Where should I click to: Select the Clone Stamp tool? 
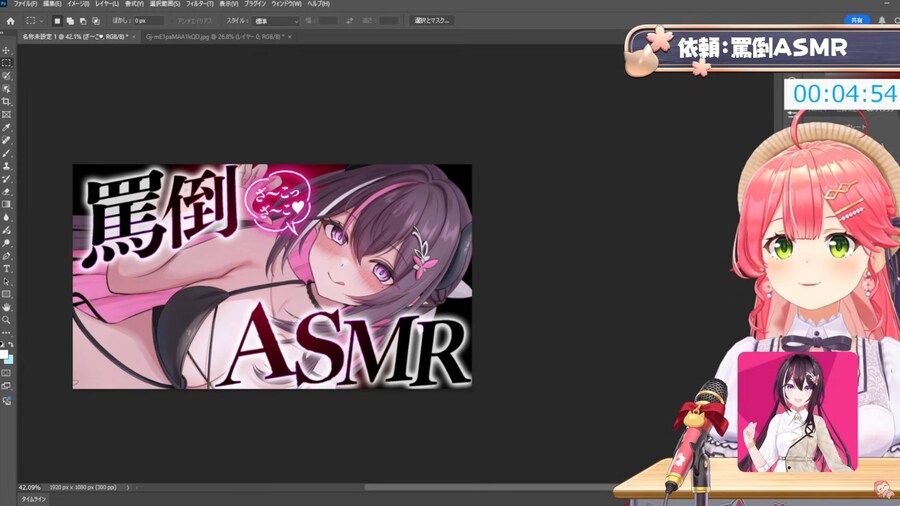coord(6,166)
